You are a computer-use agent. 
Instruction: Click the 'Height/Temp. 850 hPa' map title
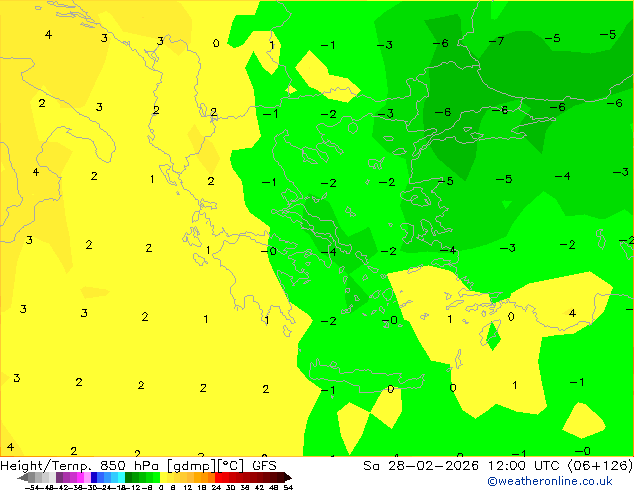pyautogui.click(x=78, y=465)
